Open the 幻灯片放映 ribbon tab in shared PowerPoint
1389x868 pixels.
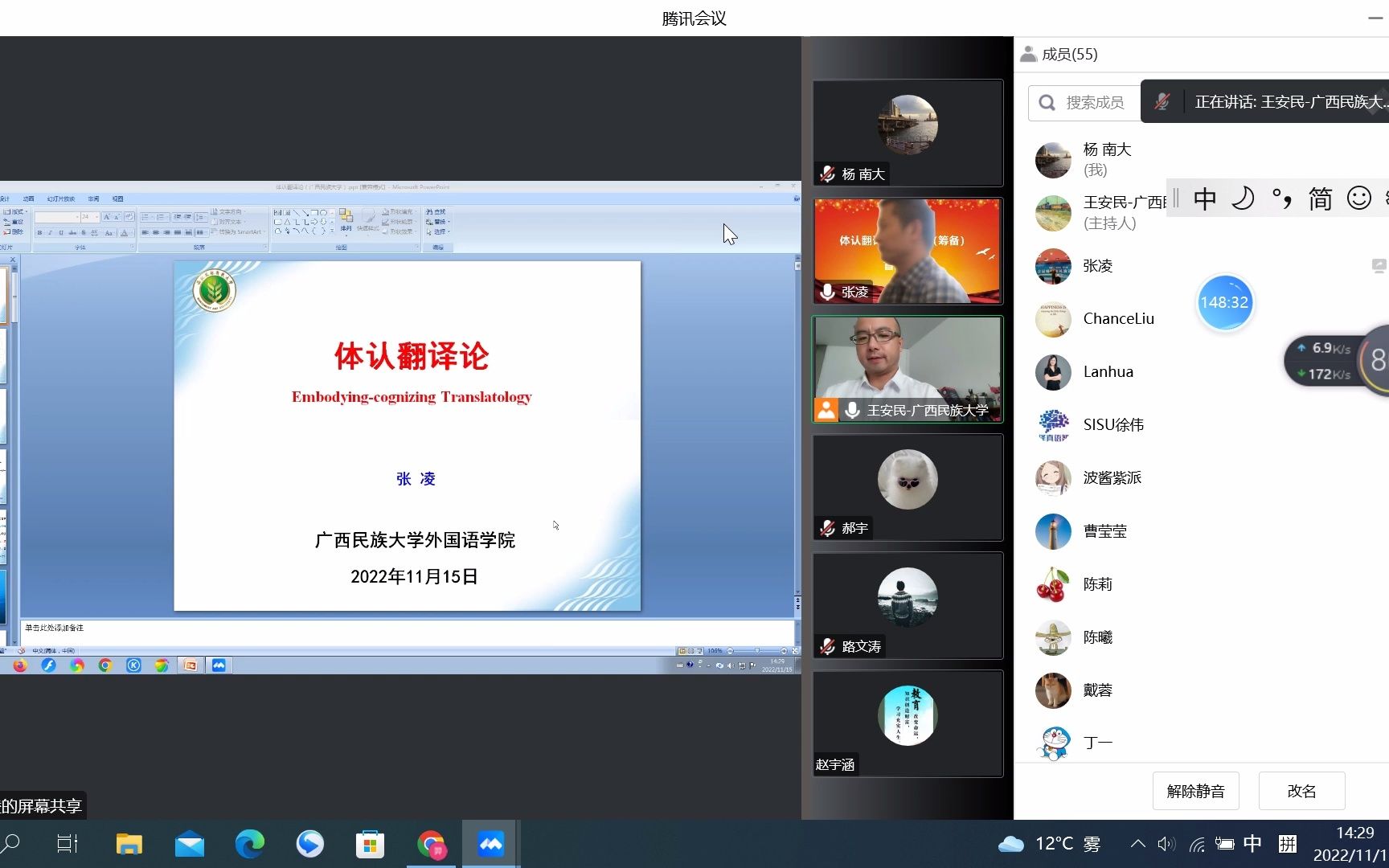pos(61,199)
